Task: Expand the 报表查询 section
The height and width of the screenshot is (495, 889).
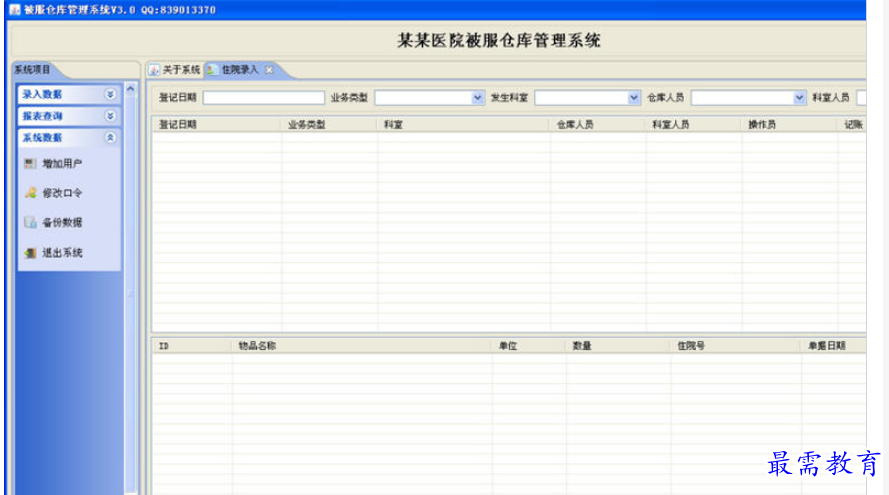Action: [x=110, y=116]
